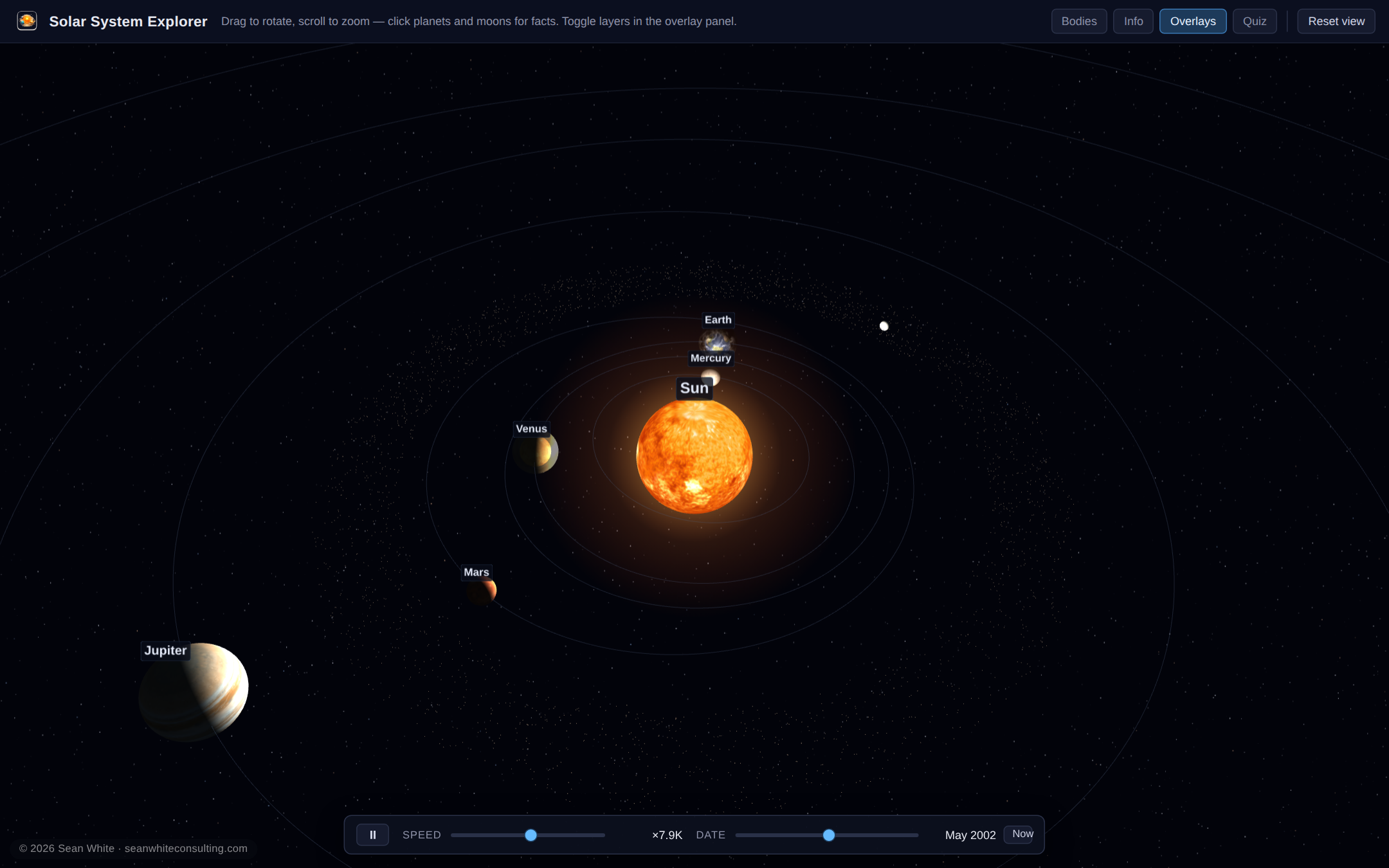Click the Venus label
Image resolution: width=1389 pixels, height=868 pixels.
531,429
